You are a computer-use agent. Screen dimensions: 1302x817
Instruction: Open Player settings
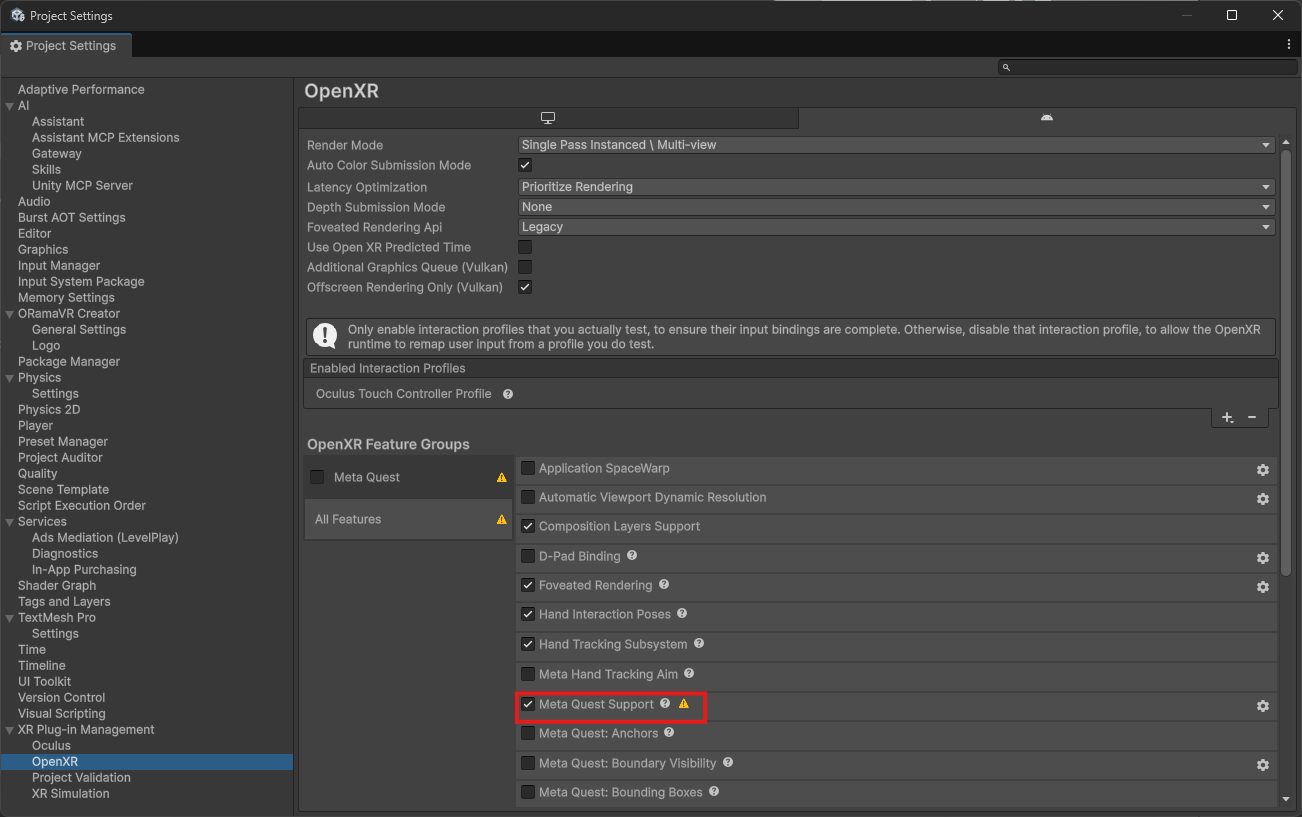[35, 426]
